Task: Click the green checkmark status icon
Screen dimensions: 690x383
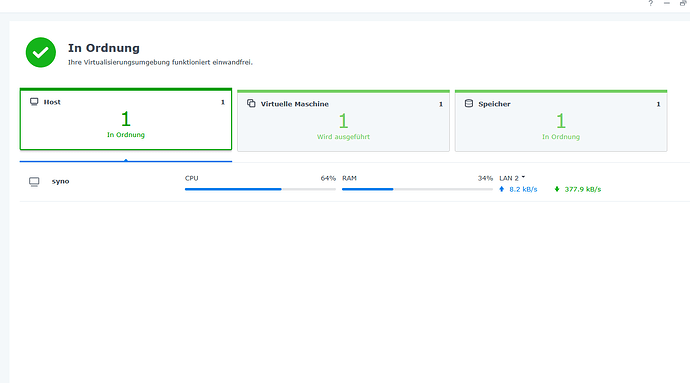Action: click(40, 52)
